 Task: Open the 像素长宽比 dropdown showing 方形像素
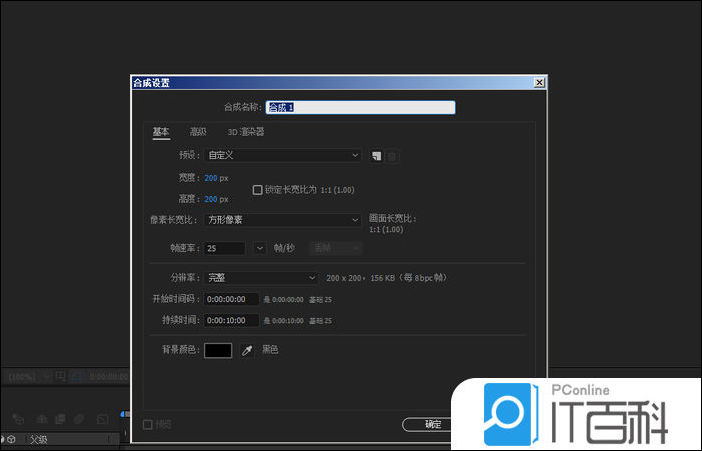tap(283, 220)
